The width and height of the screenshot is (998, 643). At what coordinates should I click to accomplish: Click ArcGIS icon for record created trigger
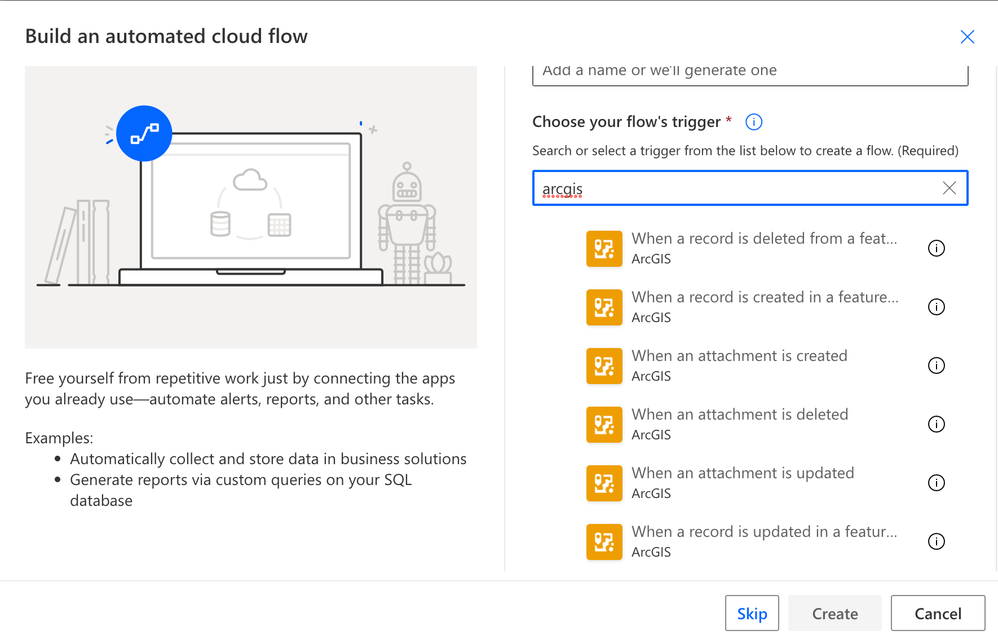point(604,307)
